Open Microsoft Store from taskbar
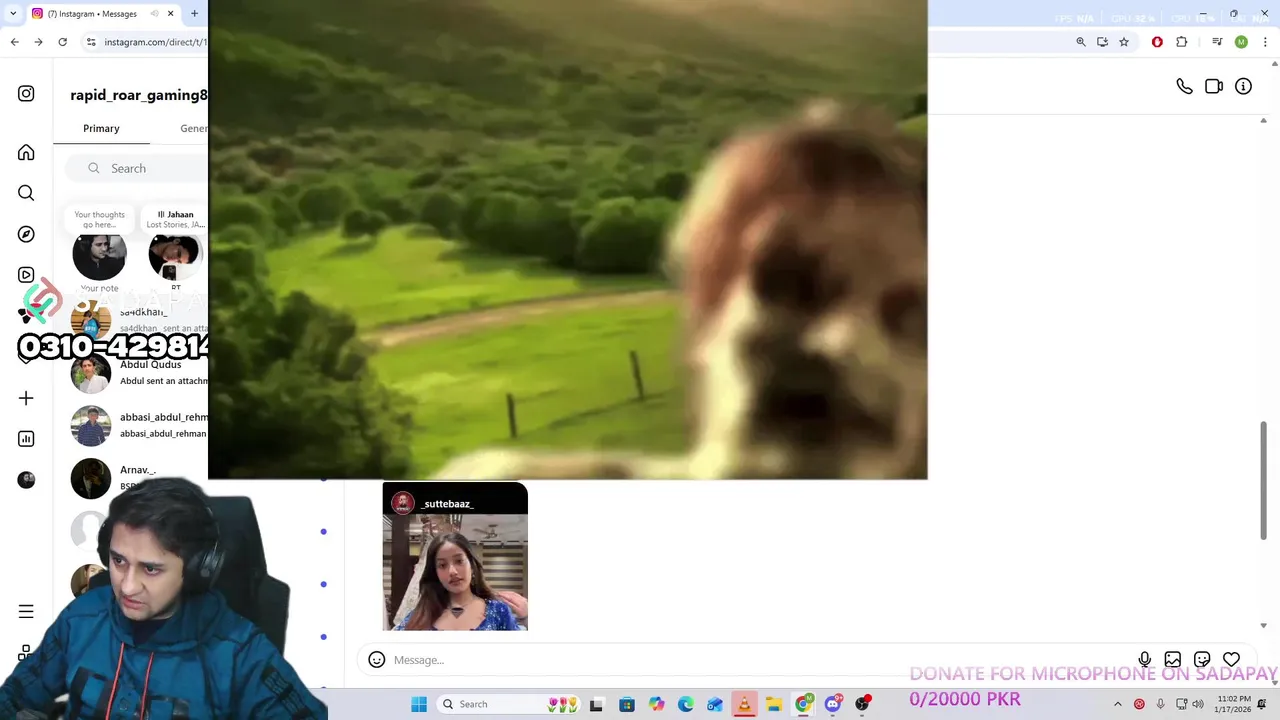This screenshot has height=720, width=1280. (x=627, y=704)
